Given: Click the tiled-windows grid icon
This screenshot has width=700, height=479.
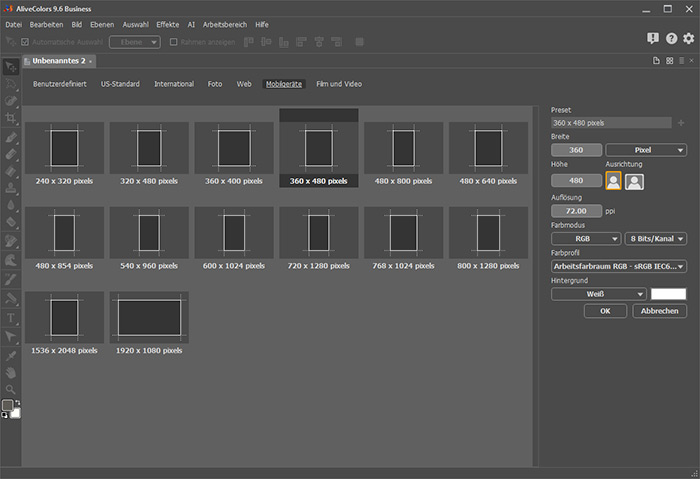Looking at the screenshot, I should point(669,61).
